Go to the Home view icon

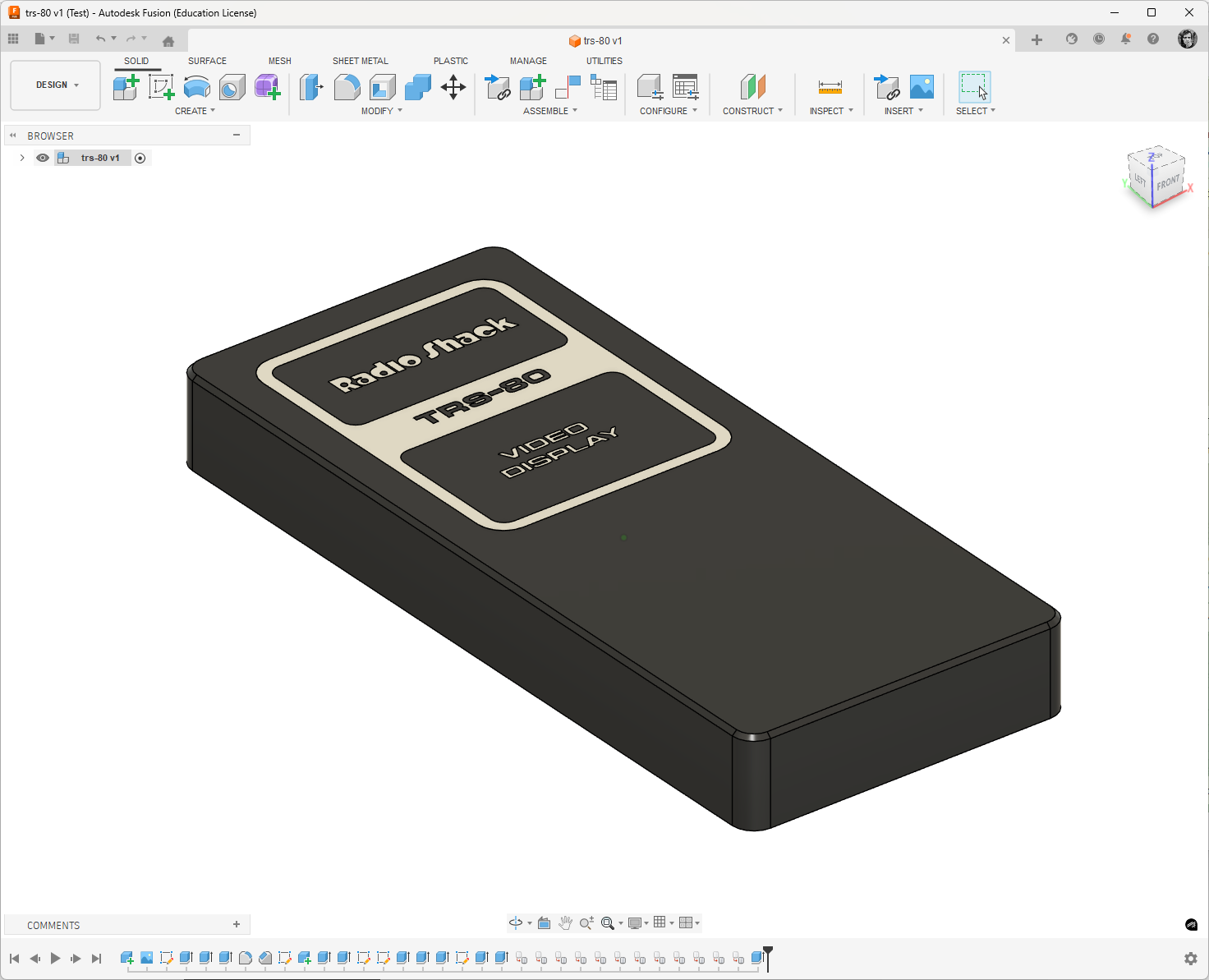tap(168, 40)
